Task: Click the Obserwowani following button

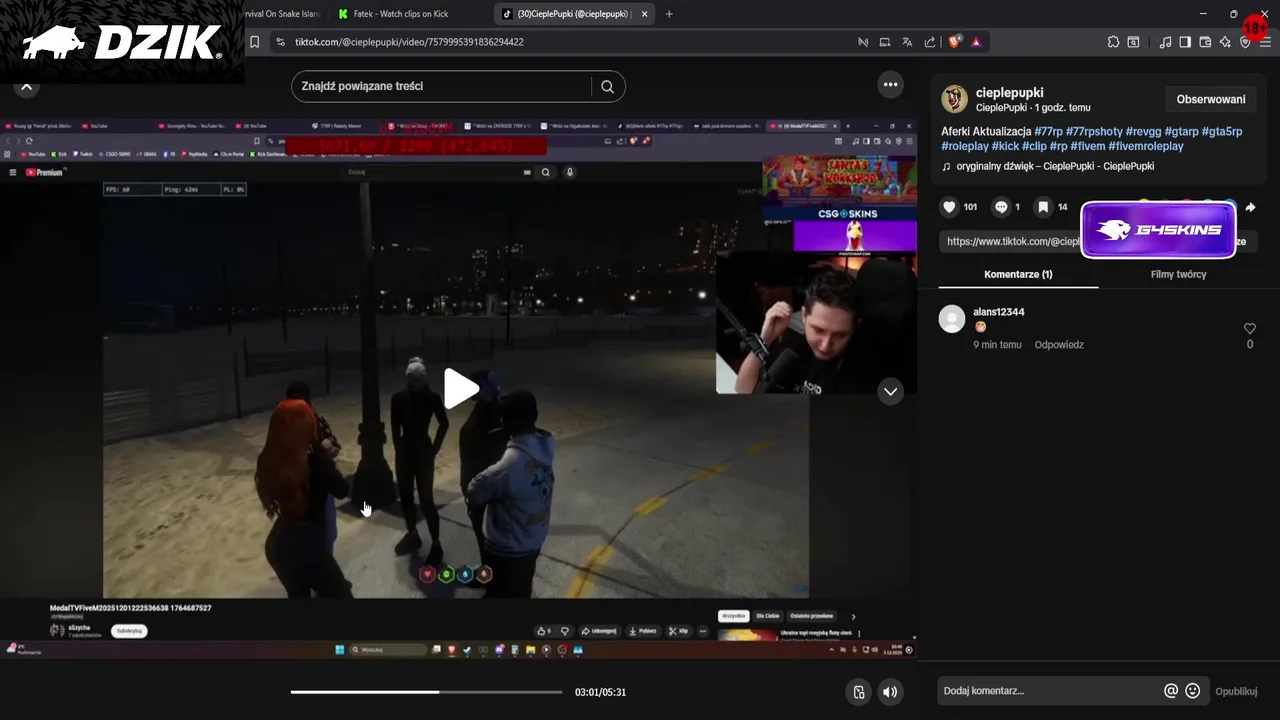Action: pos(1211,99)
